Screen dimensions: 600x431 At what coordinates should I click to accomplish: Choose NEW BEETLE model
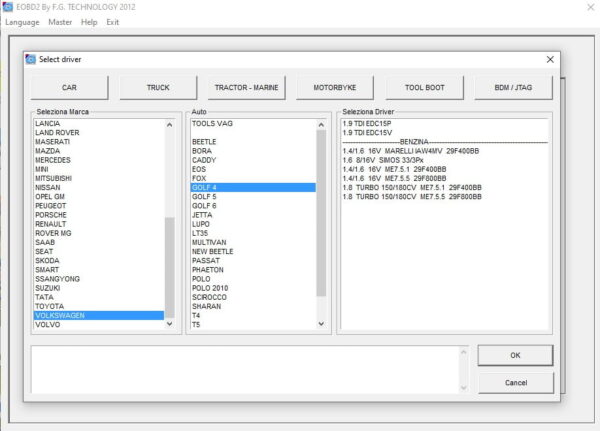[x=253, y=252]
